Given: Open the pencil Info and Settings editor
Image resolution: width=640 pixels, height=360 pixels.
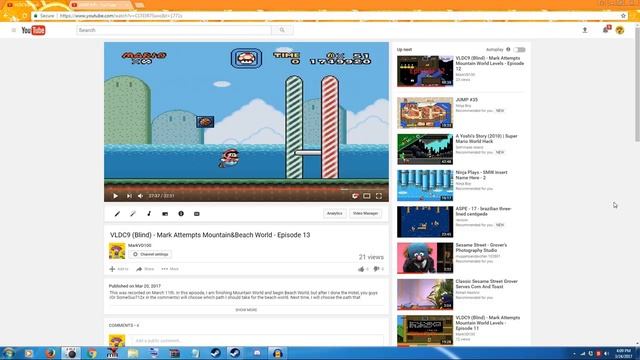Looking at the screenshot, I should 117,213.
